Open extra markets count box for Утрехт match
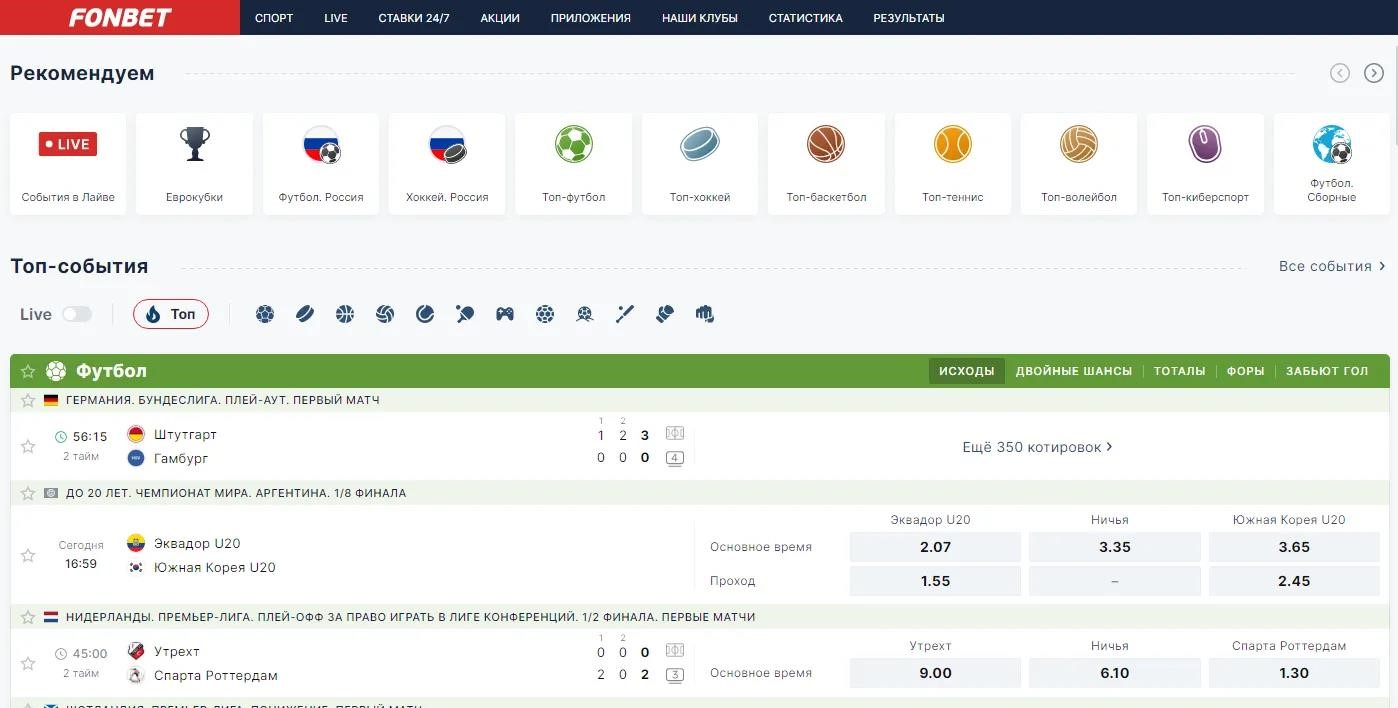The width and height of the screenshot is (1398, 708). (x=675, y=675)
